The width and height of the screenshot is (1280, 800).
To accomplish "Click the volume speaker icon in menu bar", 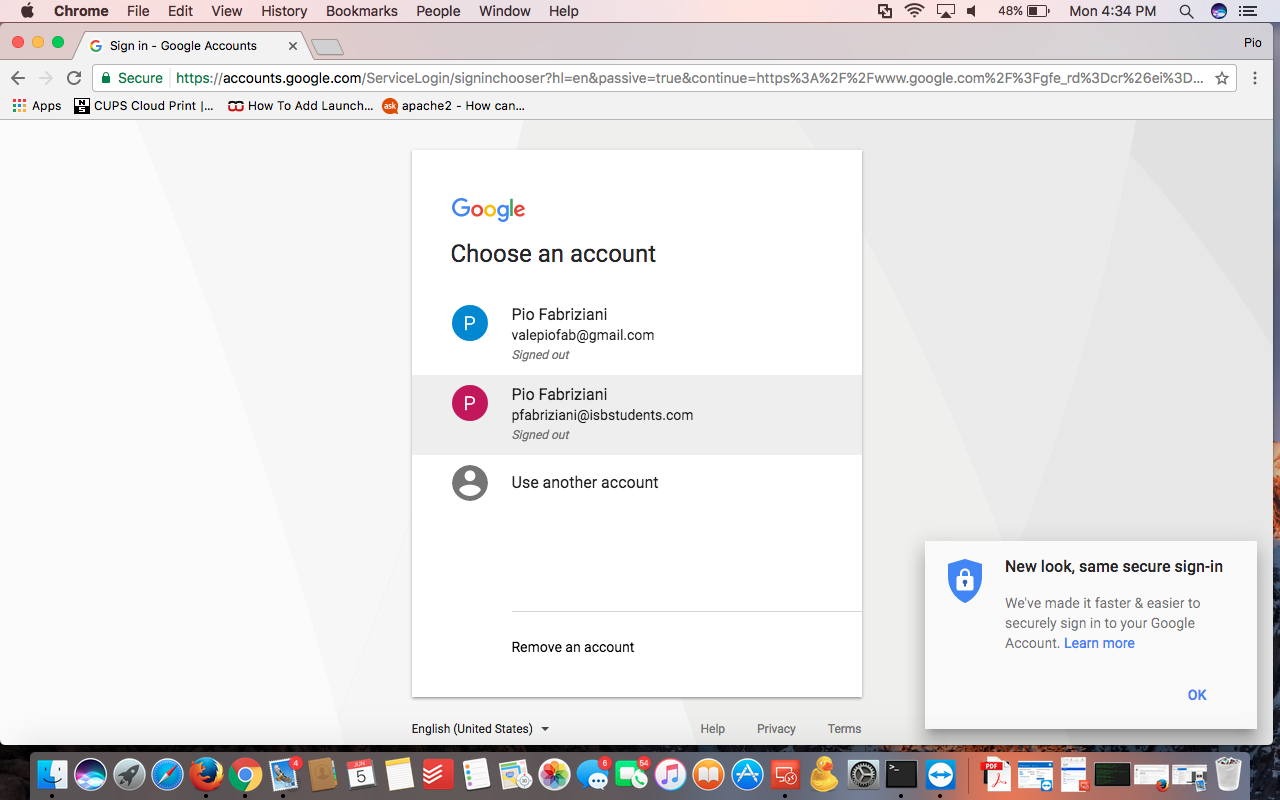I will [973, 11].
